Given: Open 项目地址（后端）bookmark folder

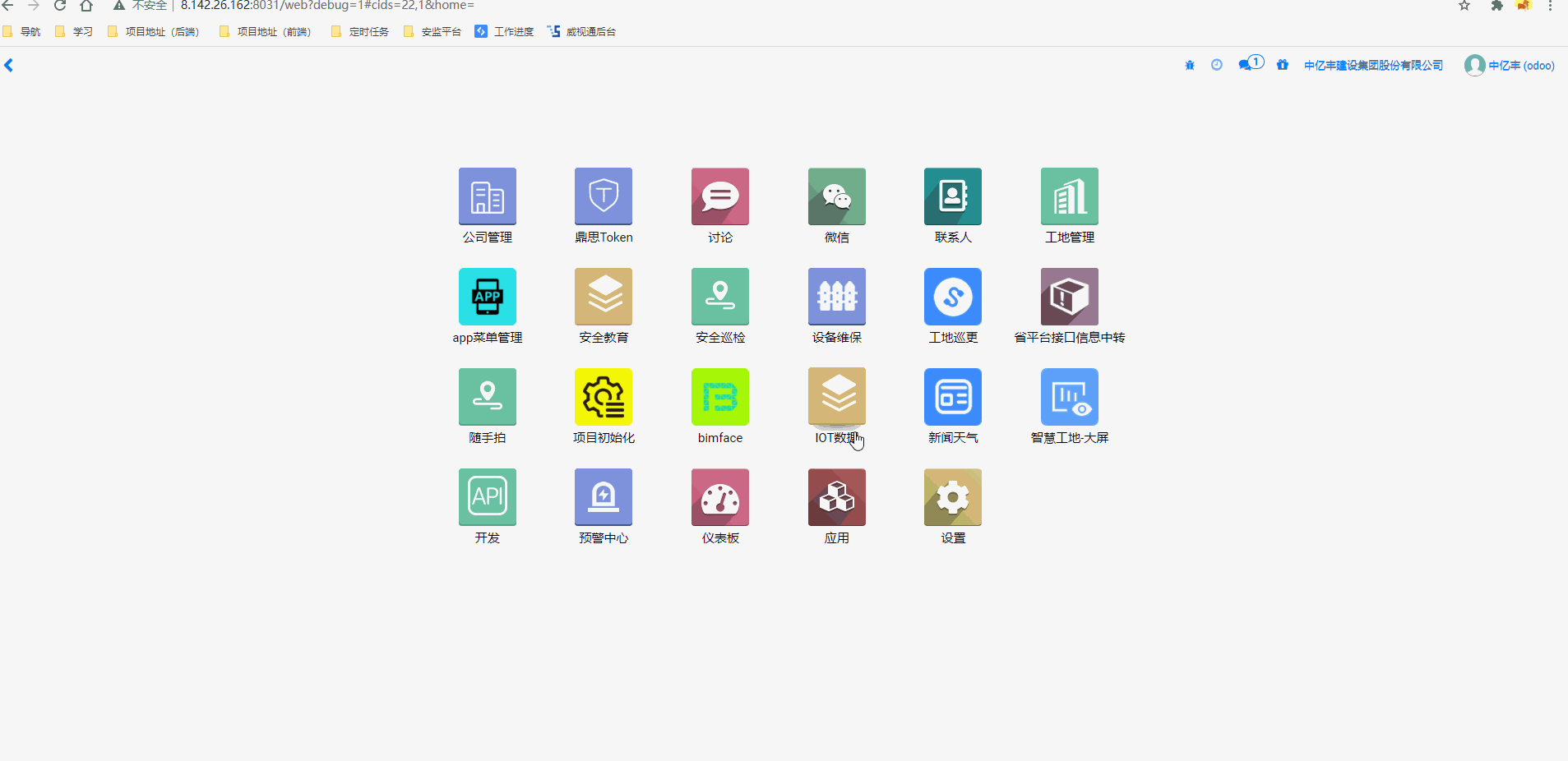Looking at the screenshot, I should 154,32.
